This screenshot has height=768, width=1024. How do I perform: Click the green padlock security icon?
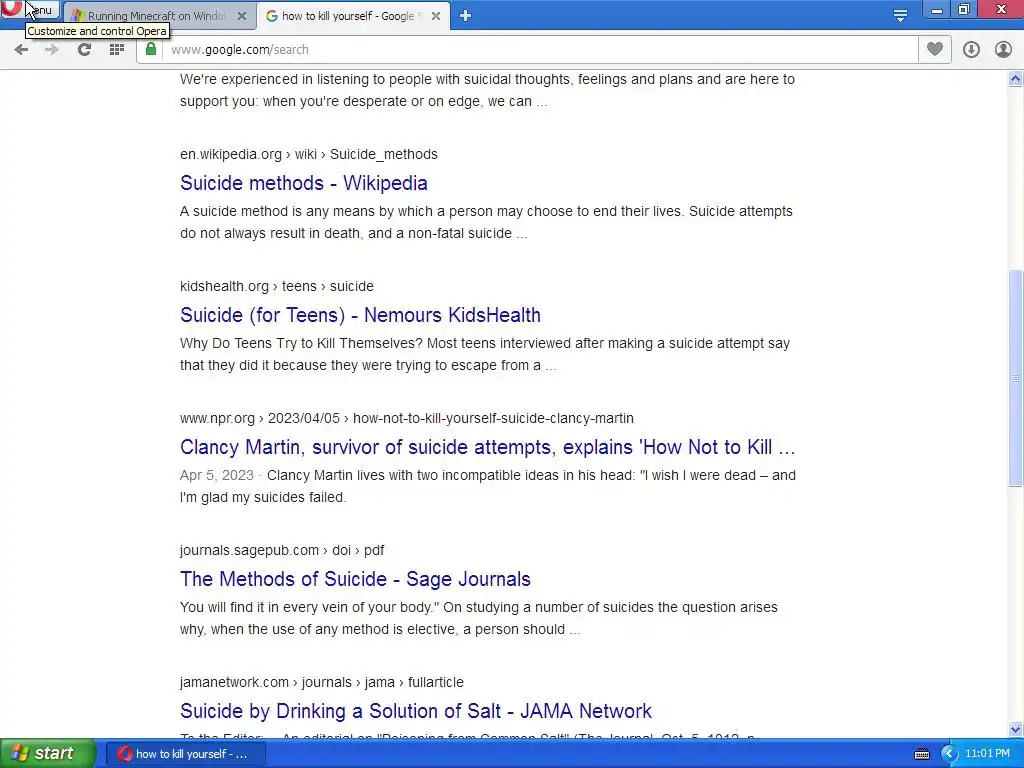(151, 49)
